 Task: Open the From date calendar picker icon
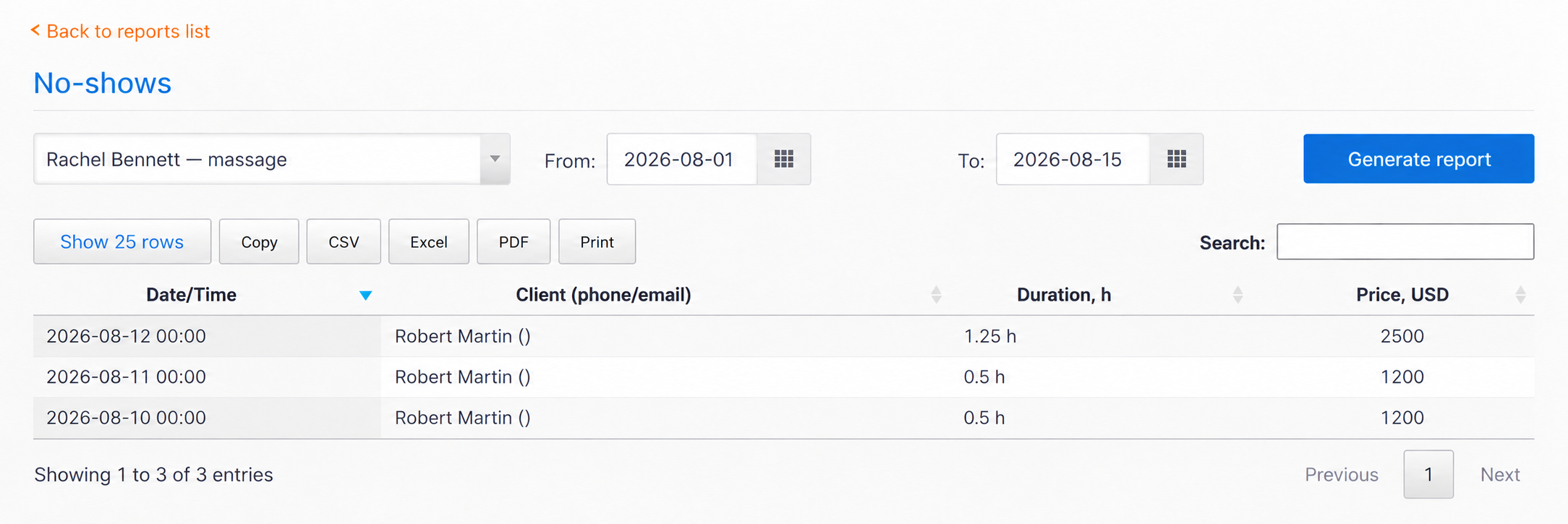click(x=784, y=159)
